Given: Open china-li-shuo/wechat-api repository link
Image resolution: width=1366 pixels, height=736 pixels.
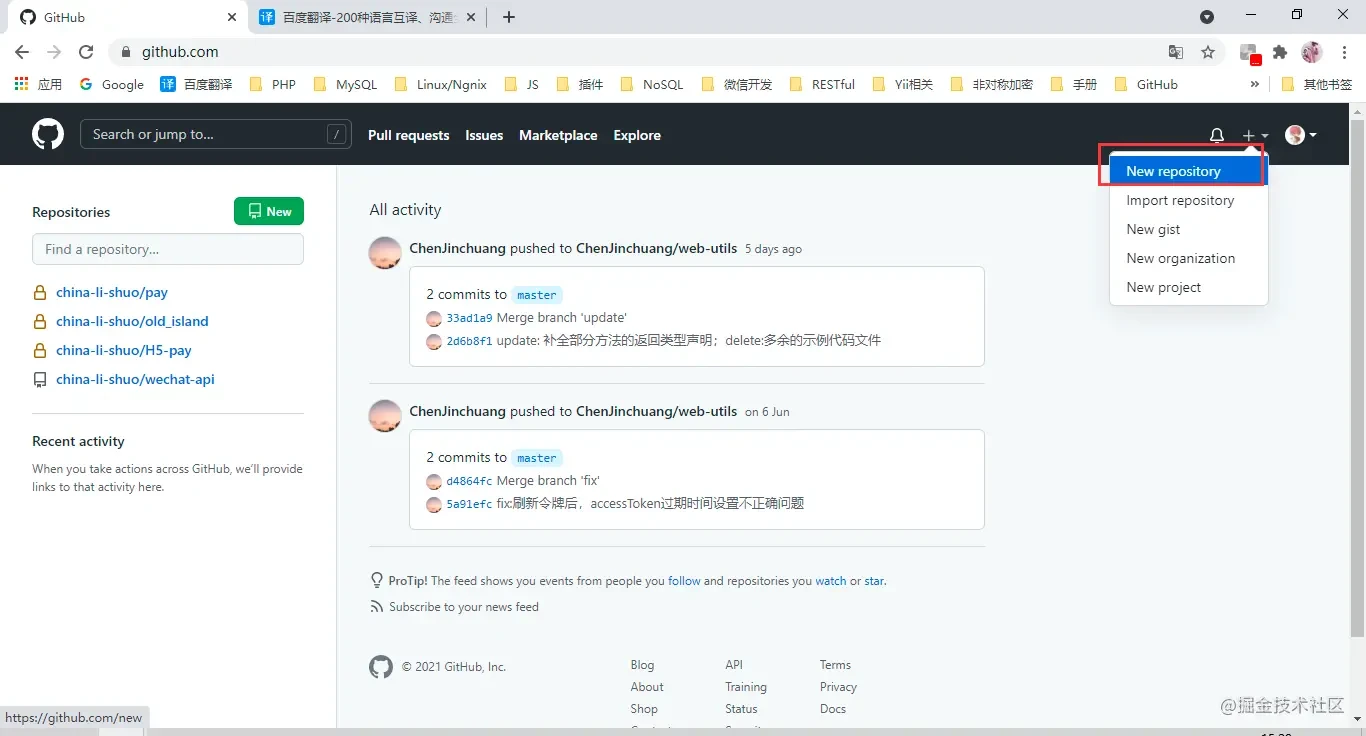Looking at the screenshot, I should point(135,379).
